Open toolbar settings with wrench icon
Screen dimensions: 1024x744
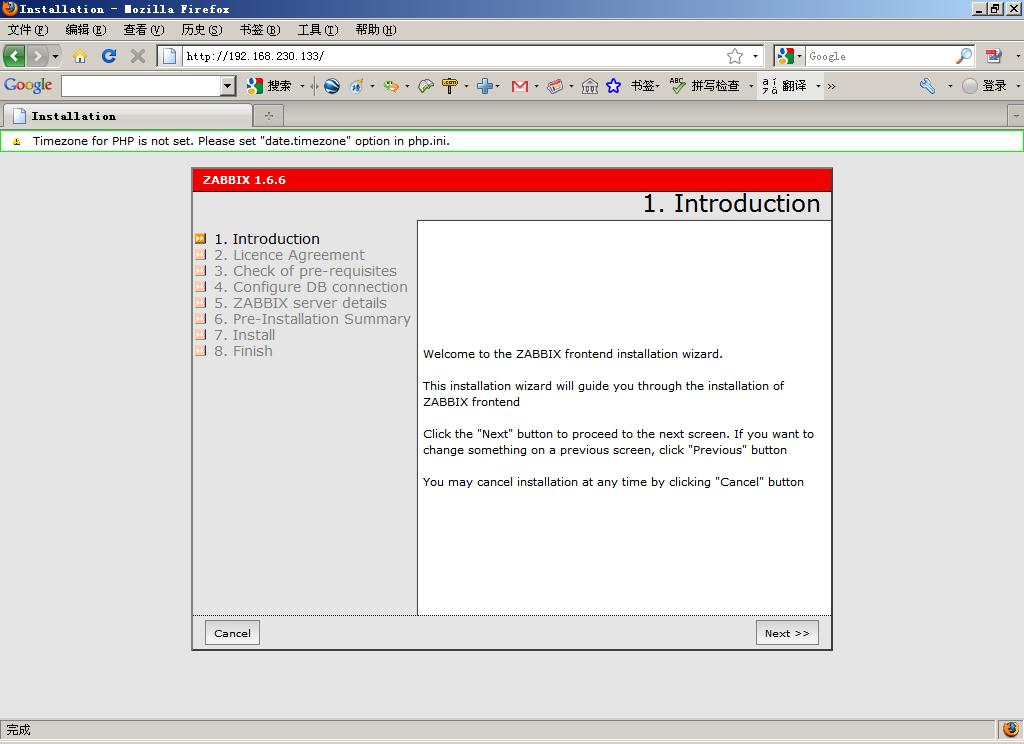pos(927,86)
